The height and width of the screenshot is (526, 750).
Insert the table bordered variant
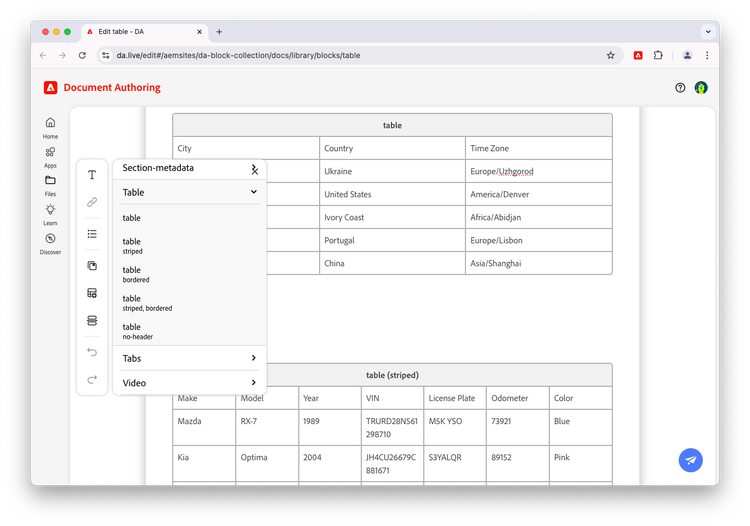190,274
